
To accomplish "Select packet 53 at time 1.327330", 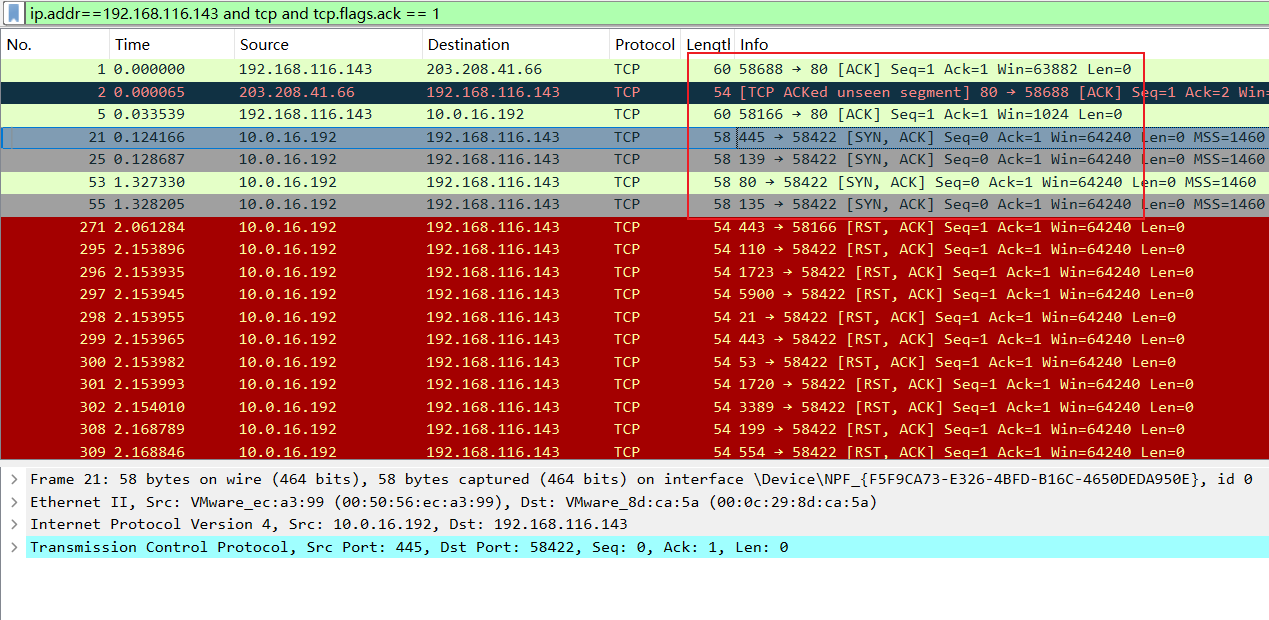I will click(x=634, y=182).
